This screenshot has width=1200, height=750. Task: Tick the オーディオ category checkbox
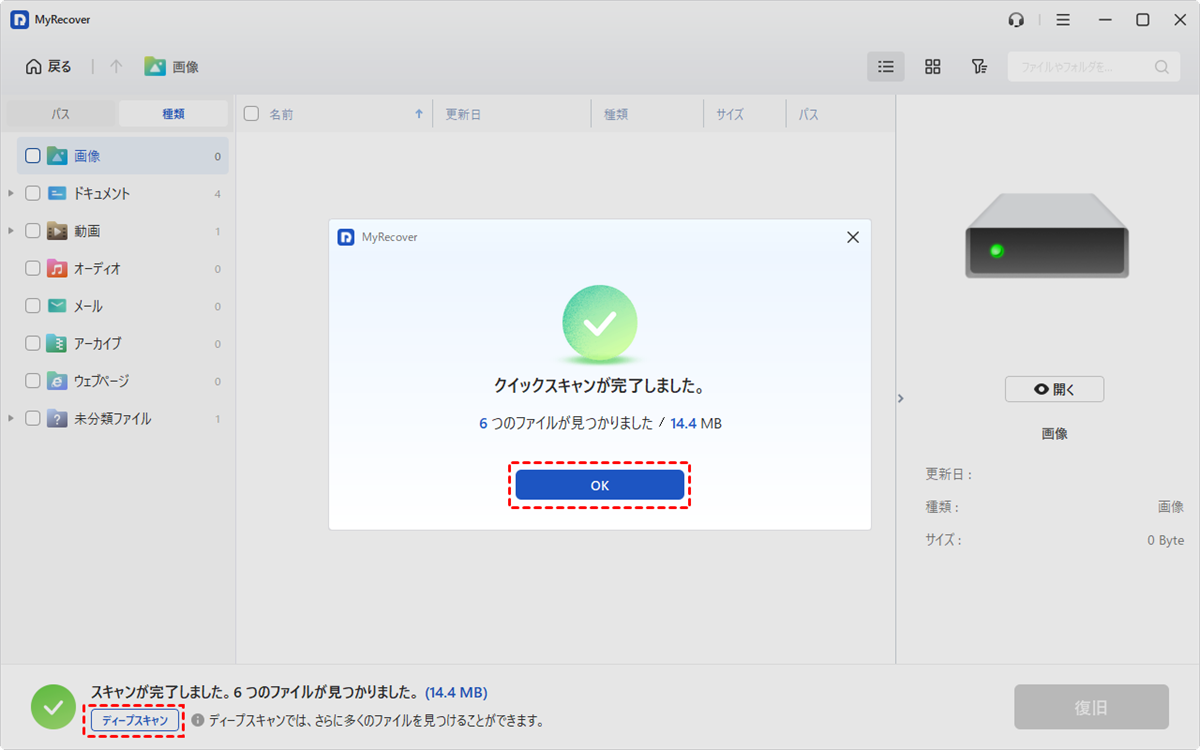point(33,269)
